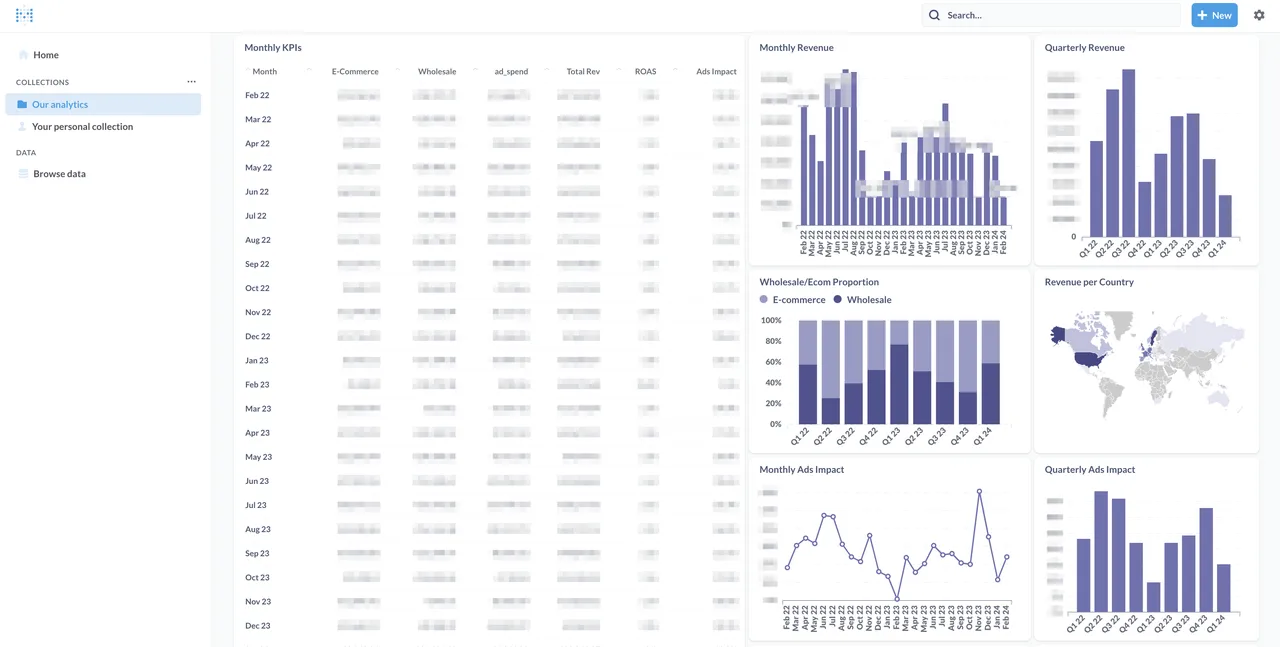This screenshot has width=1280, height=647.
Task: Open Monthly Revenue card title
Action: (796, 47)
